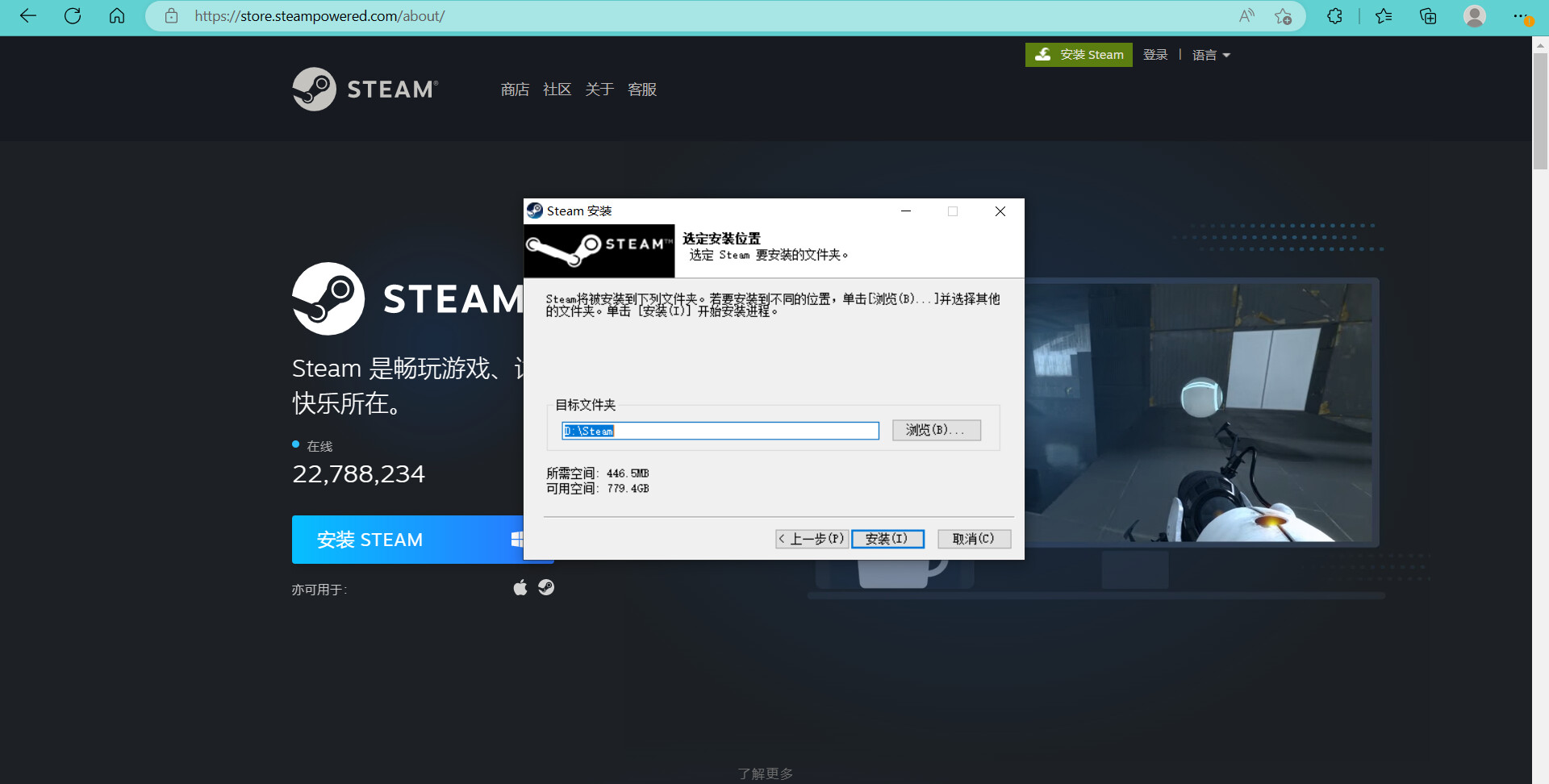Add page to favorites star icon

click(1283, 16)
